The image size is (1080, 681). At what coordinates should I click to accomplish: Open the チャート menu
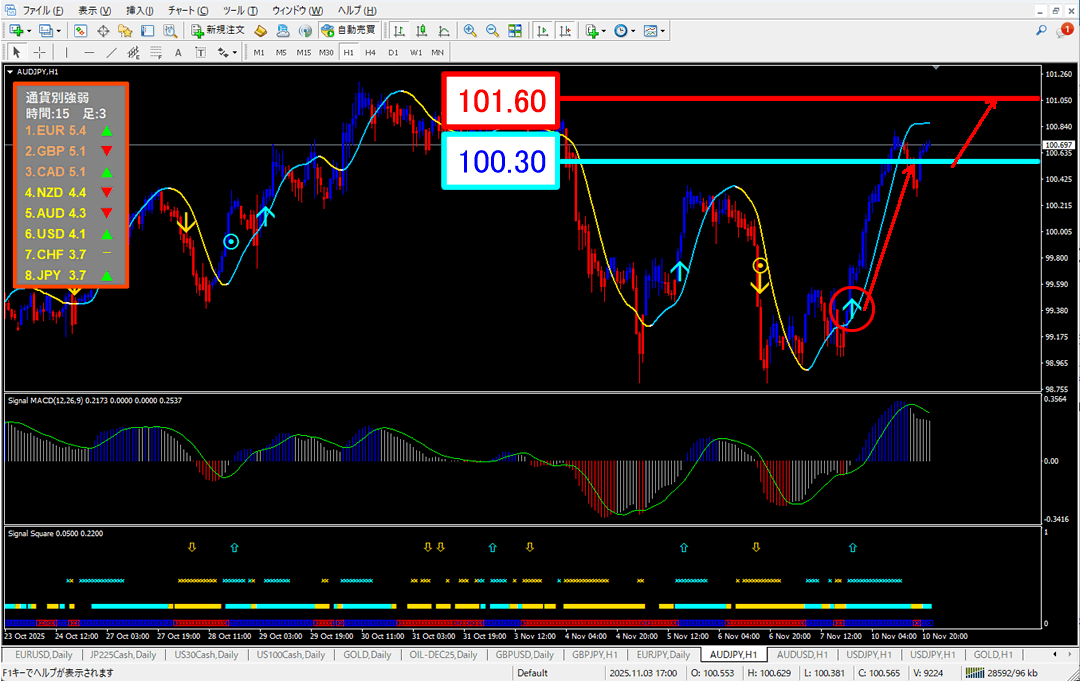click(x=182, y=10)
